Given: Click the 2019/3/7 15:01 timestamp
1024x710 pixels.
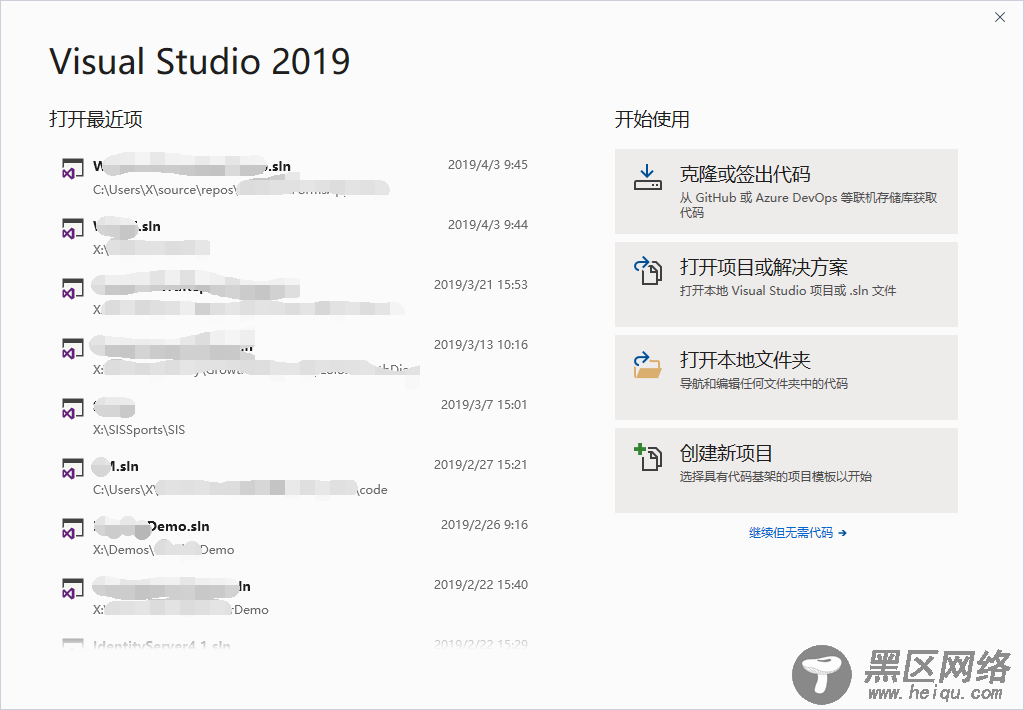Looking at the screenshot, I should 484,405.
